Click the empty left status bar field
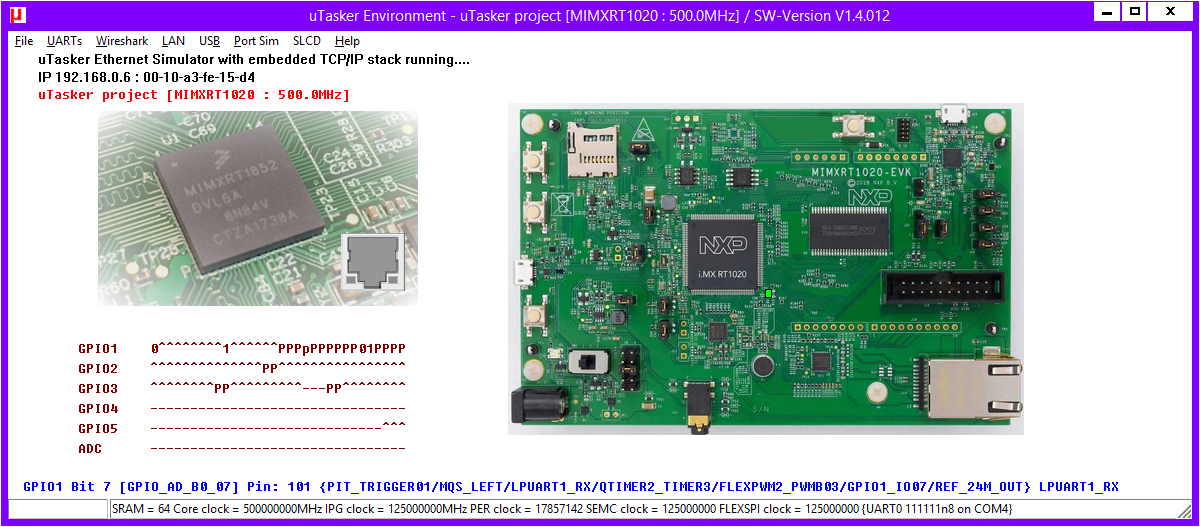The height and width of the screenshot is (527, 1200). (x=58, y=510)
